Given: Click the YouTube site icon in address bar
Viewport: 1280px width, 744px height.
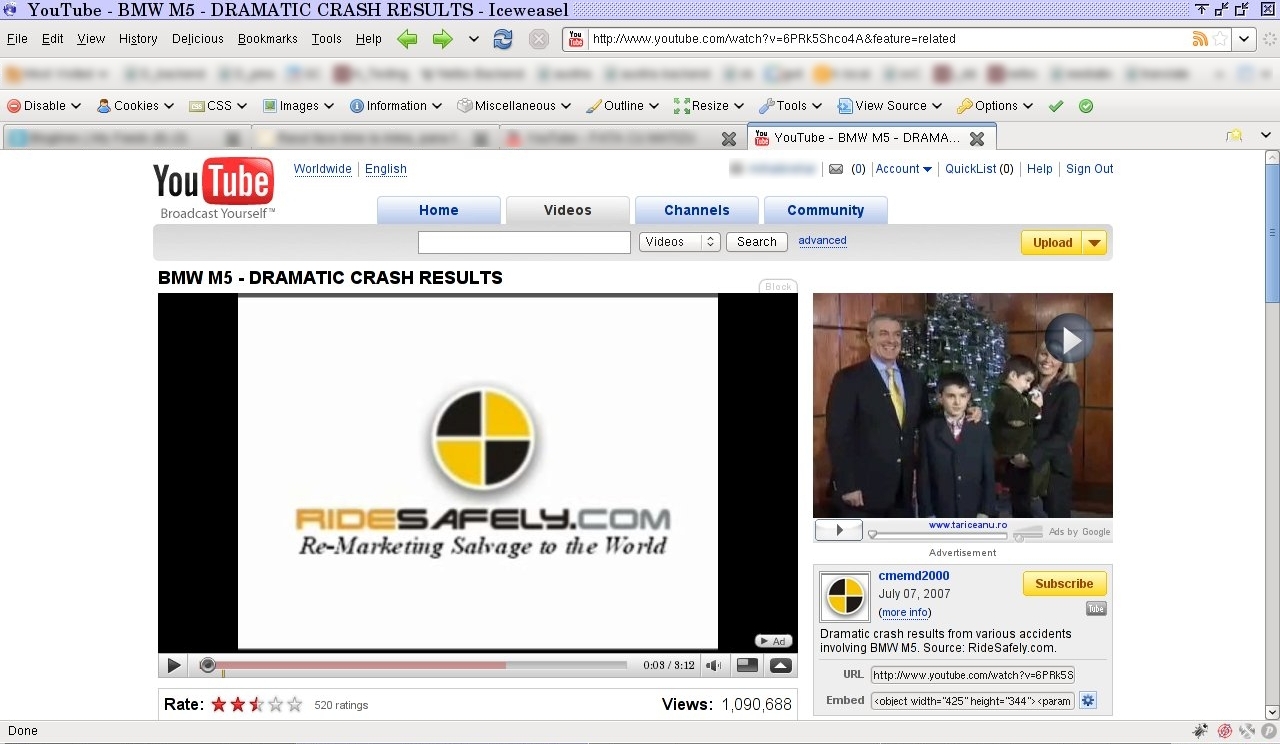Looking at the screenshot, I should coord(575,39).
